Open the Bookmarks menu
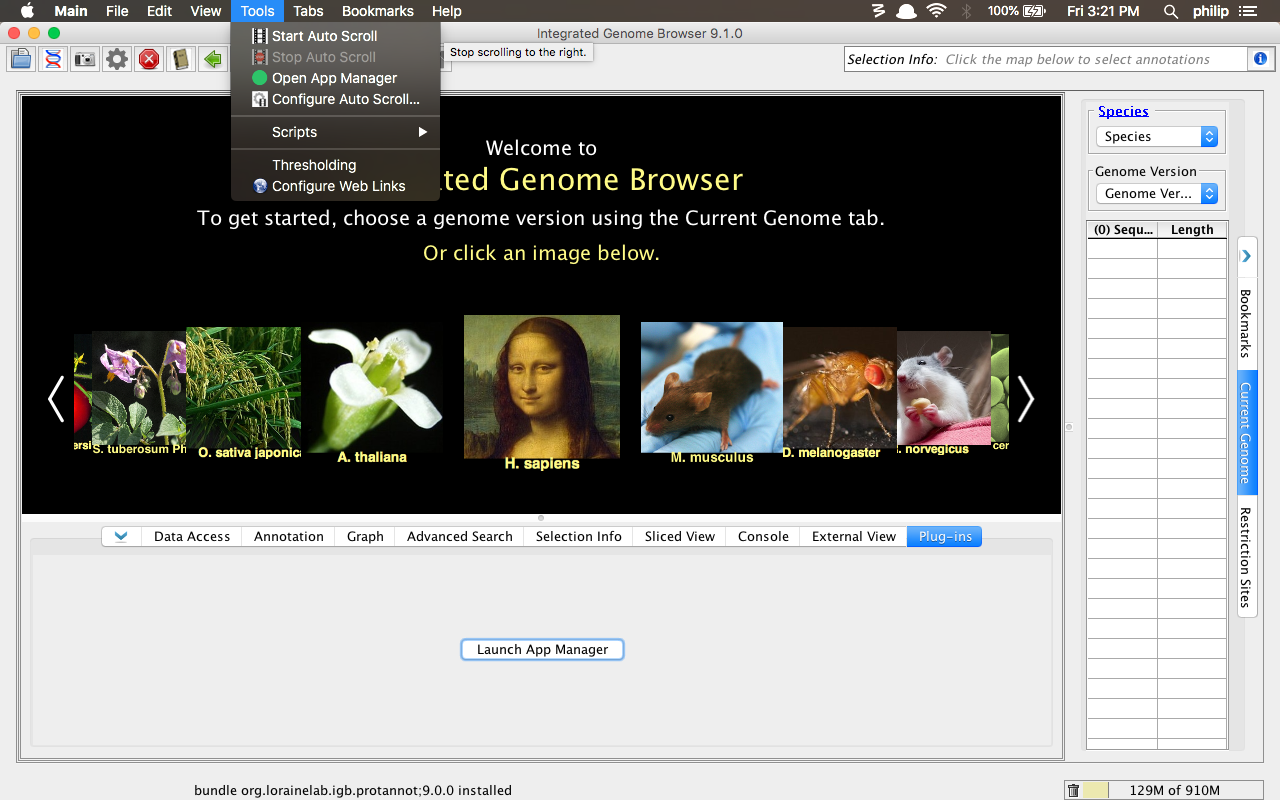The image size is (1280, 800). pyautogui.click(x=378, y=11)
